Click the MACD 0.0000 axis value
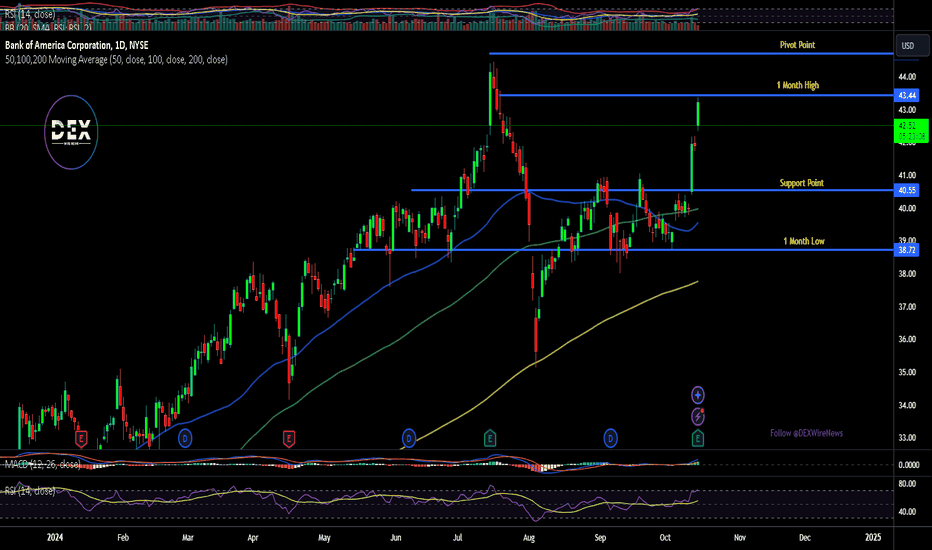932x550 pixels. click(x=908, y=465)
